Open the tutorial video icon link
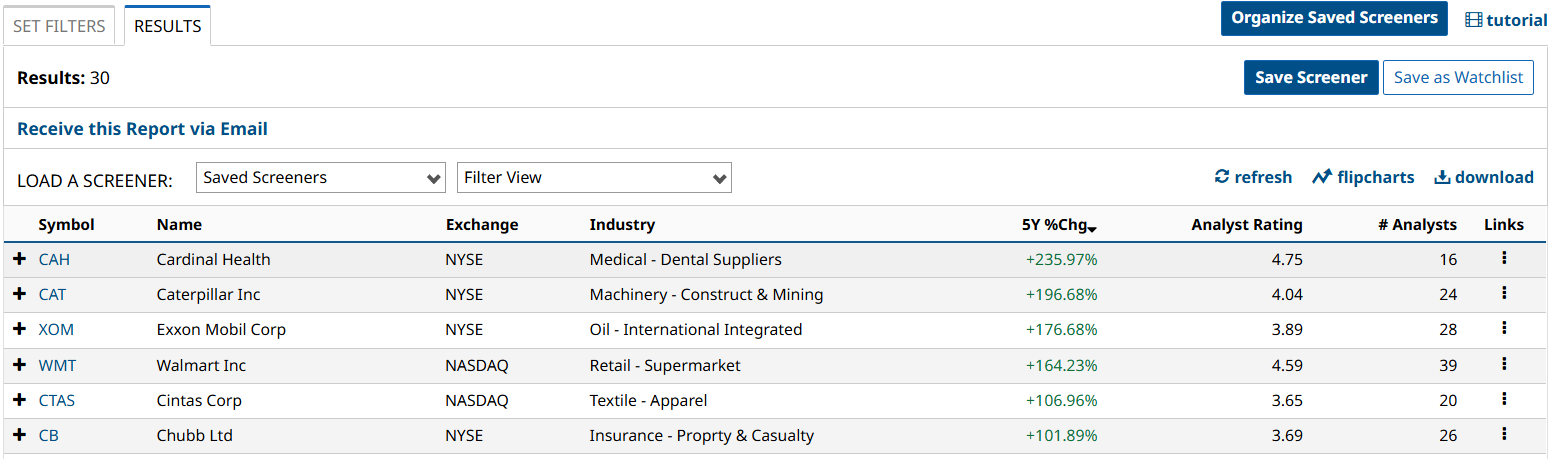1554x459 pixels. point(1474,20)
